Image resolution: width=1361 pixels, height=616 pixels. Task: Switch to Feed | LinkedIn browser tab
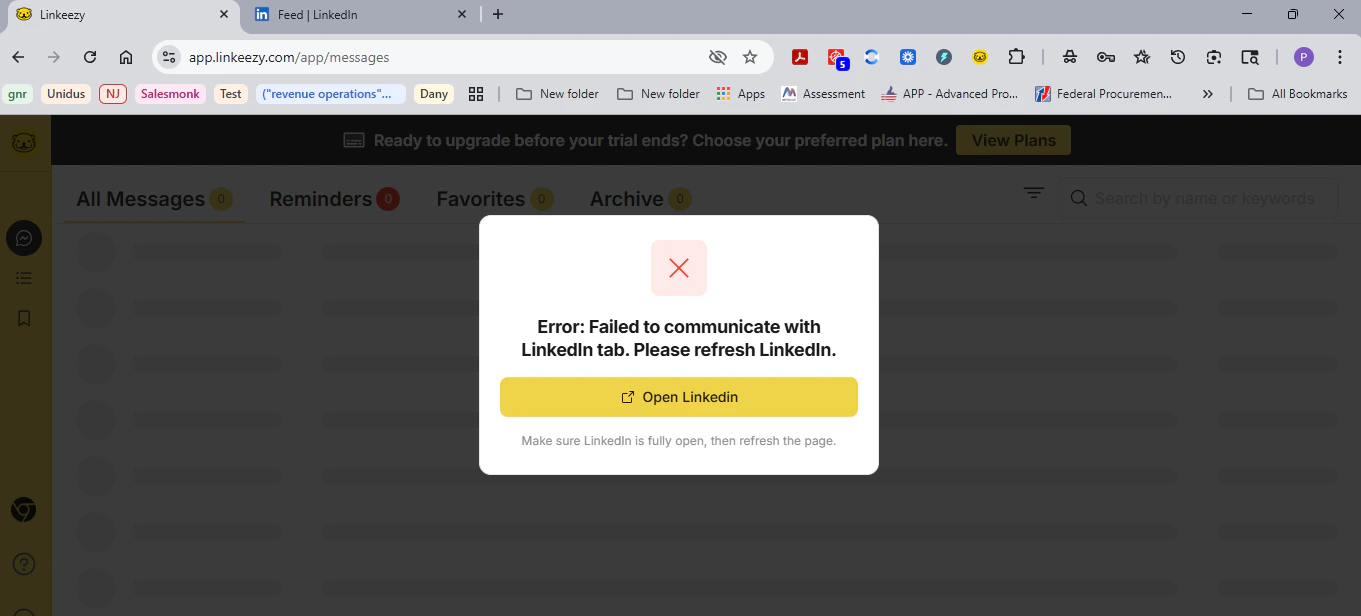pos(360,15)
